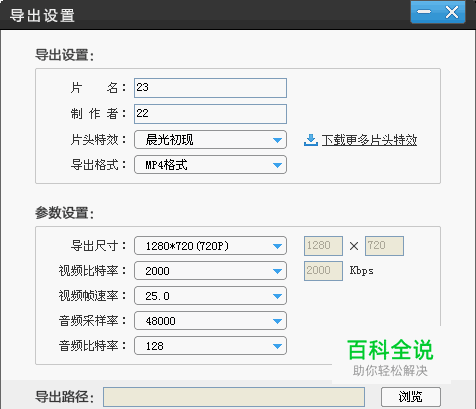
Task: Open the 音频采样率 dropdown showing 48000
Action: [210, 321]
